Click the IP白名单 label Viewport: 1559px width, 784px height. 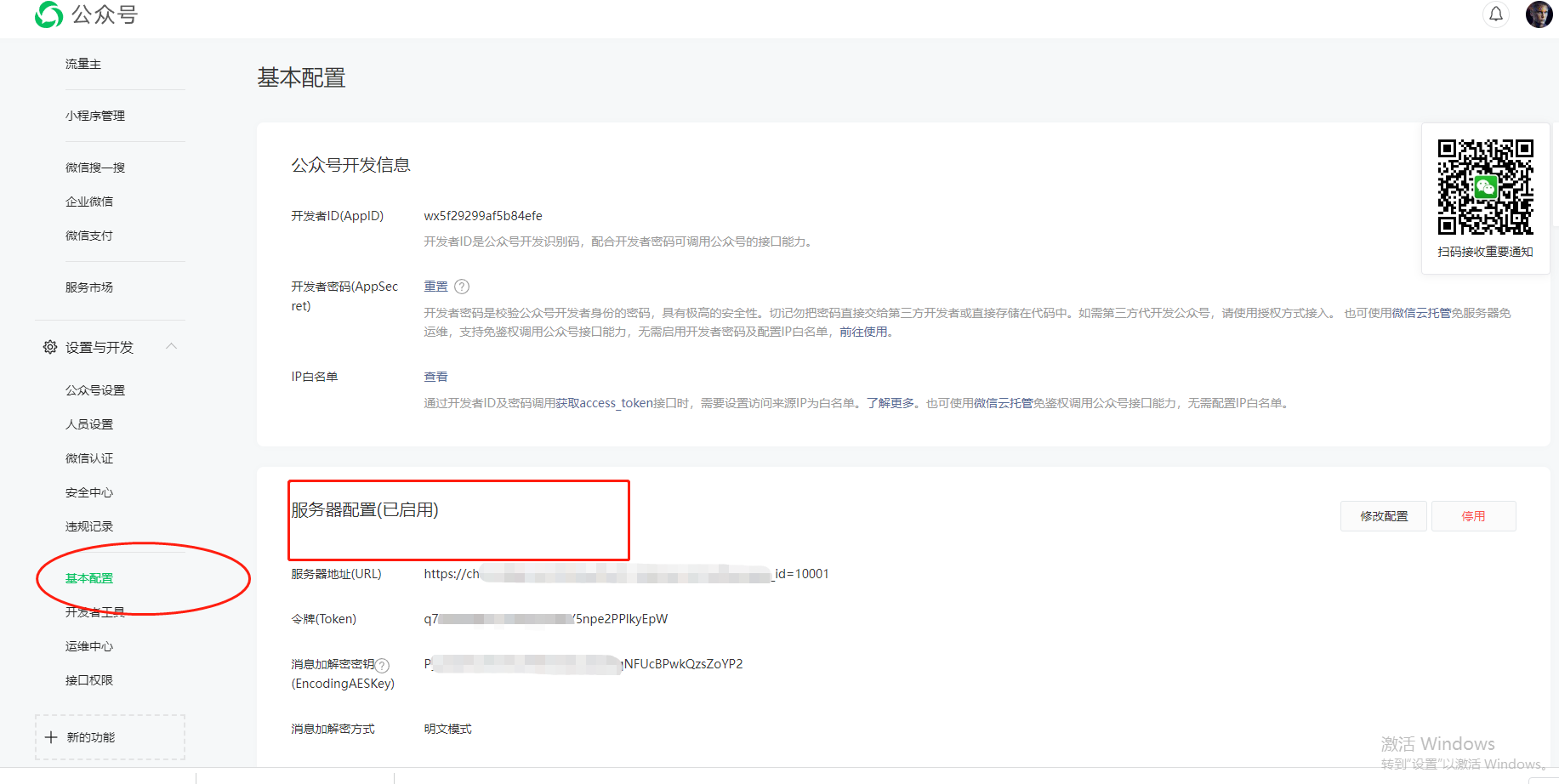[x=315, y=377]
